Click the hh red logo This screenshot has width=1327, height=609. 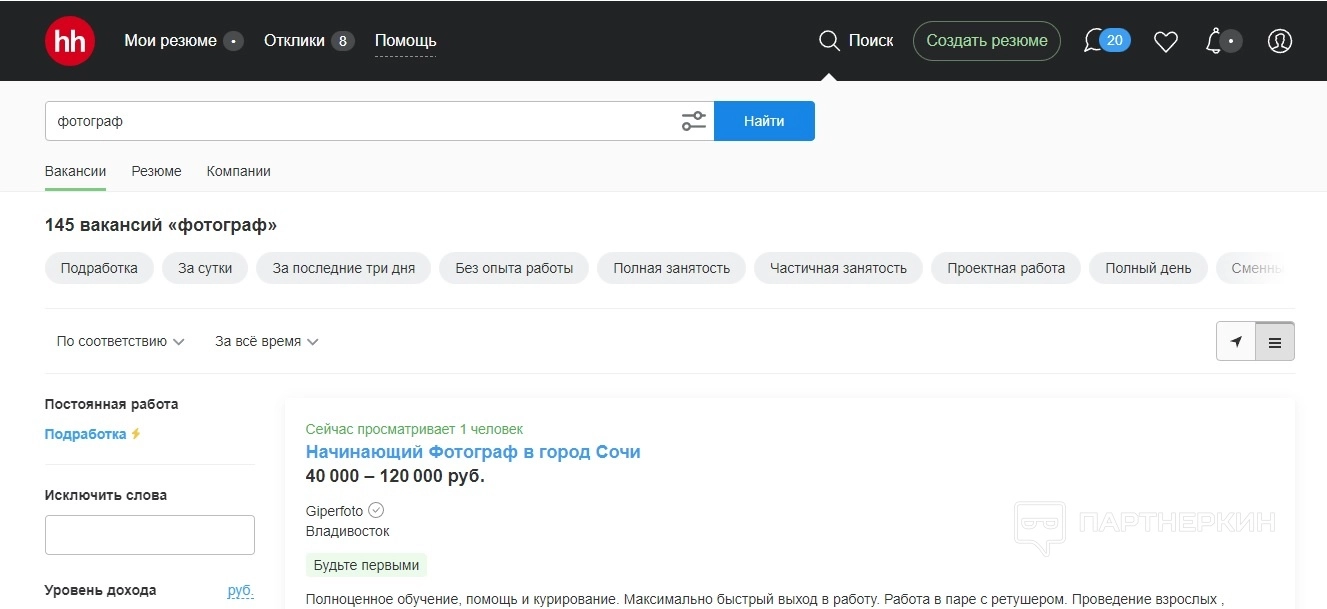coord(70,41)
